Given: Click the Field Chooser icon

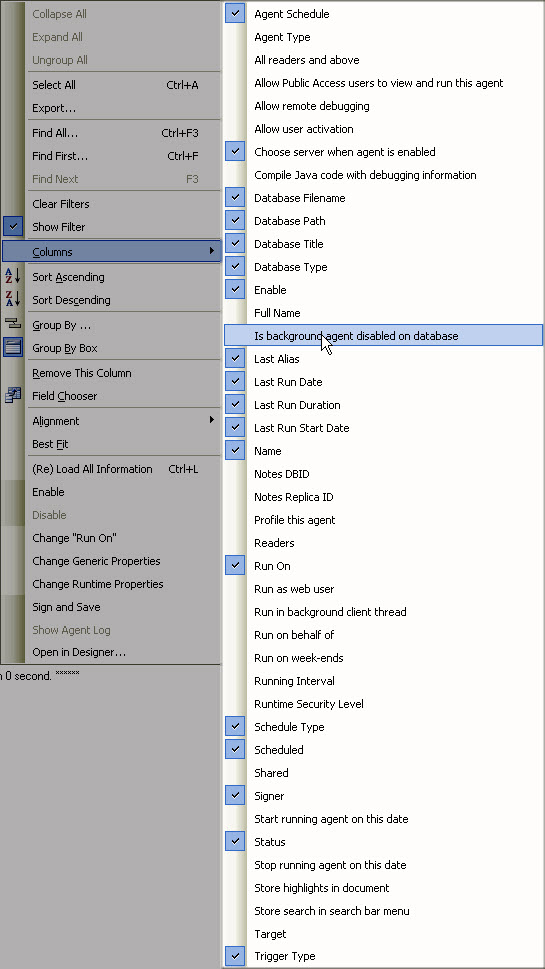Looking at the screenshot, I should [12, 396].
